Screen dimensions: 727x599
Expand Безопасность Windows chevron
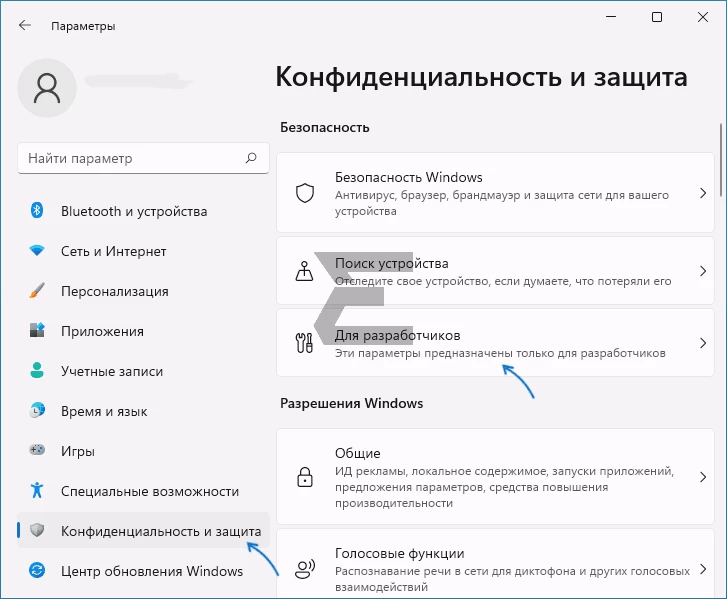coord(703,193)
